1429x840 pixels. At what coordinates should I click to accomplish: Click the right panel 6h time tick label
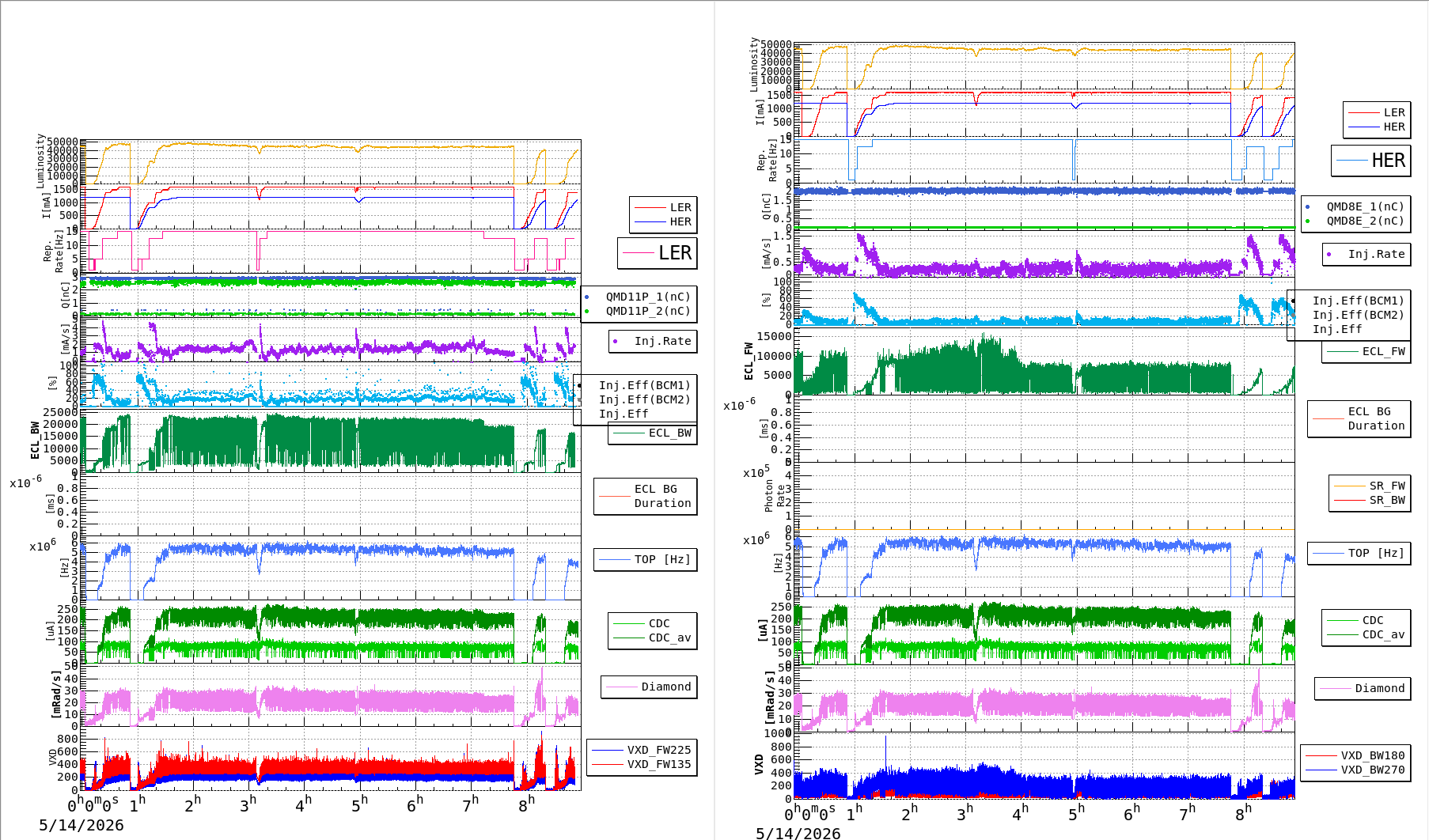[1131, 812]
